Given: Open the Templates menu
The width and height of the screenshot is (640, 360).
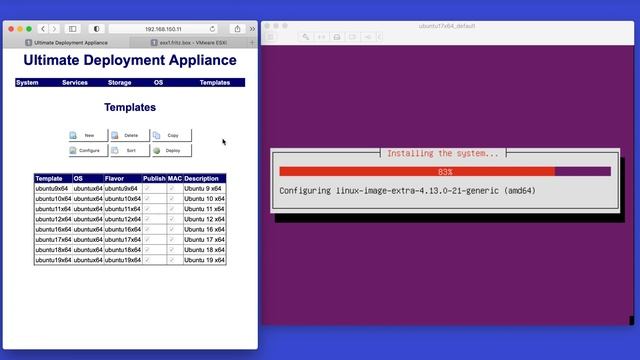Looking at the screenshot, I should point(215,82).
